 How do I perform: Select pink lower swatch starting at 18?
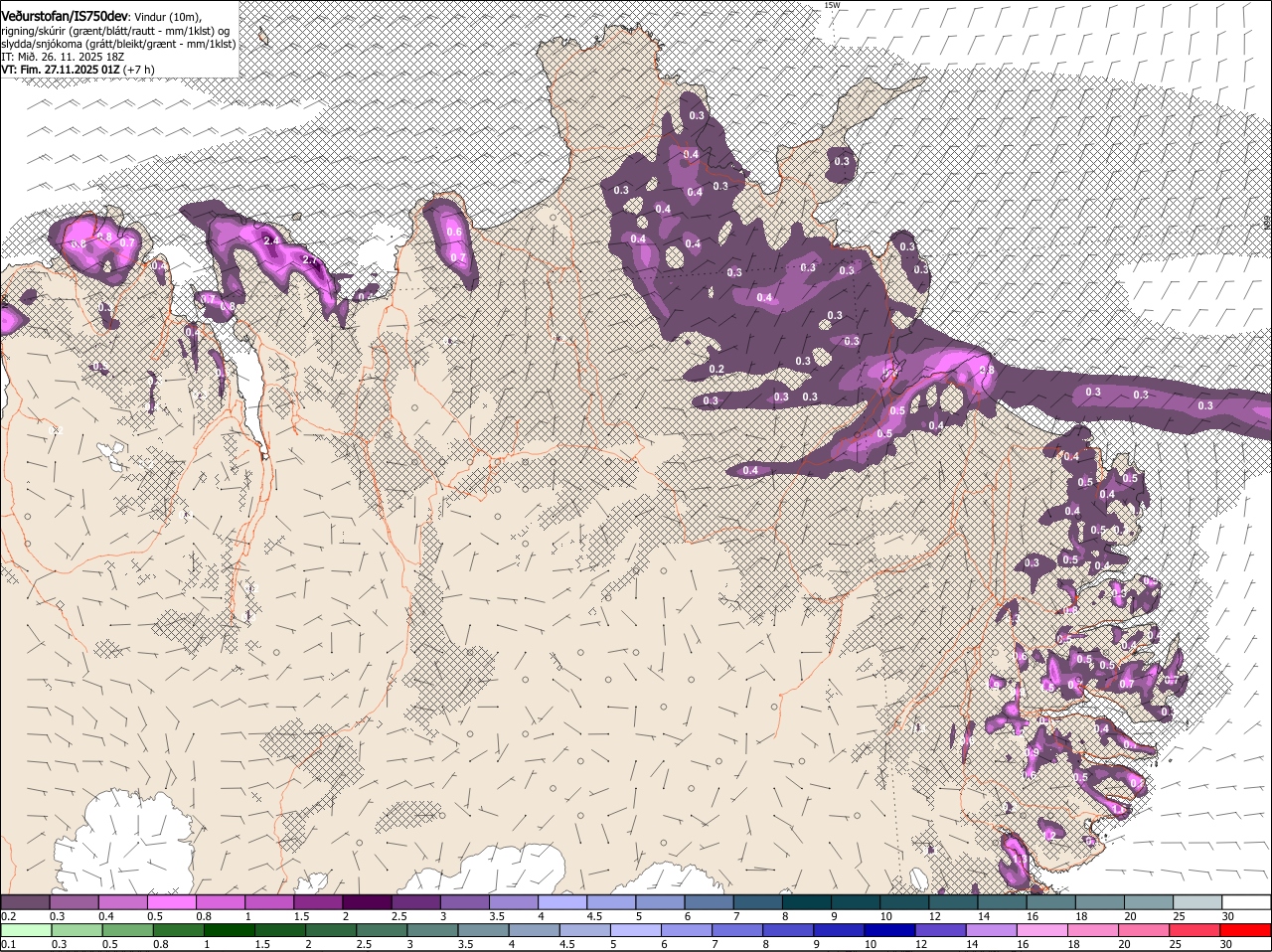[x=1094, y=930]
